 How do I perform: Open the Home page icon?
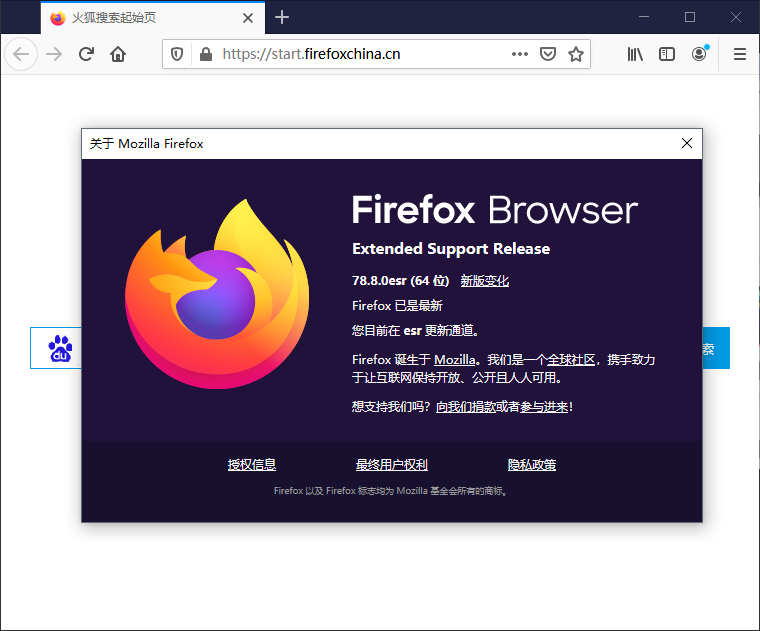(118, 54)
